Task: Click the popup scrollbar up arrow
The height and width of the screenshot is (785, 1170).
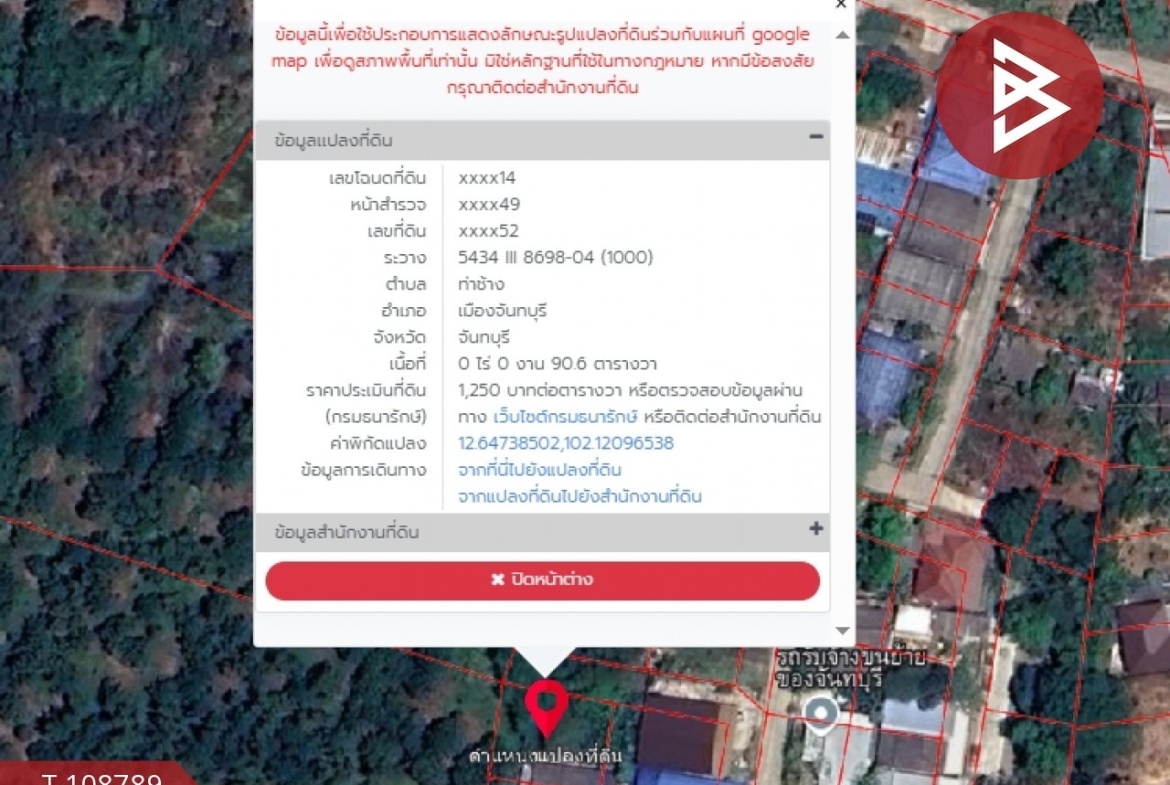Action: 842,35
